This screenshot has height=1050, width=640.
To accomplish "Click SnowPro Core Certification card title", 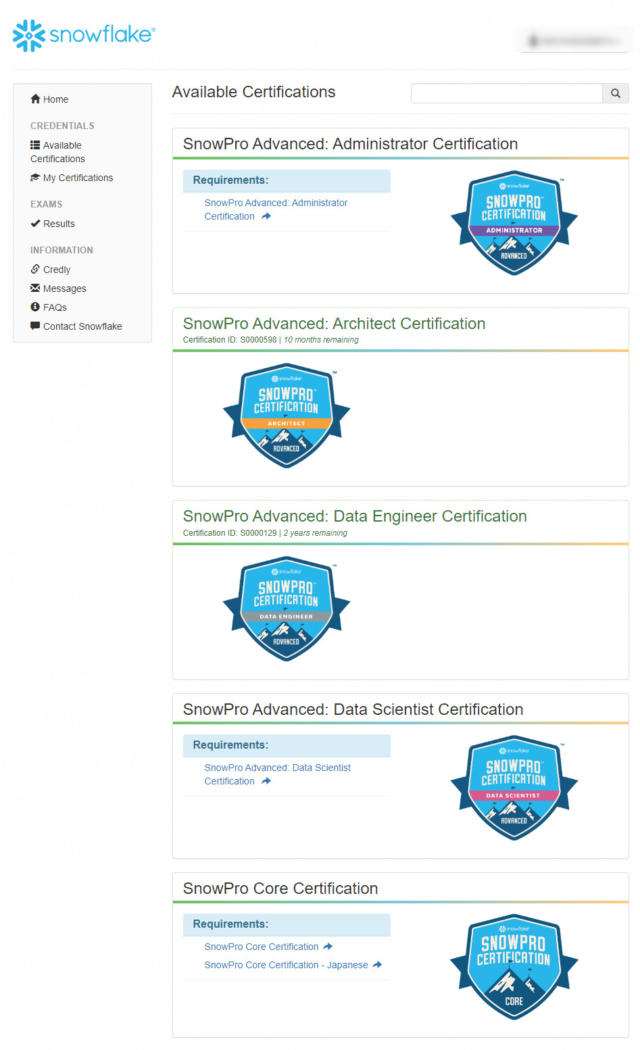I will click(281, 889).
